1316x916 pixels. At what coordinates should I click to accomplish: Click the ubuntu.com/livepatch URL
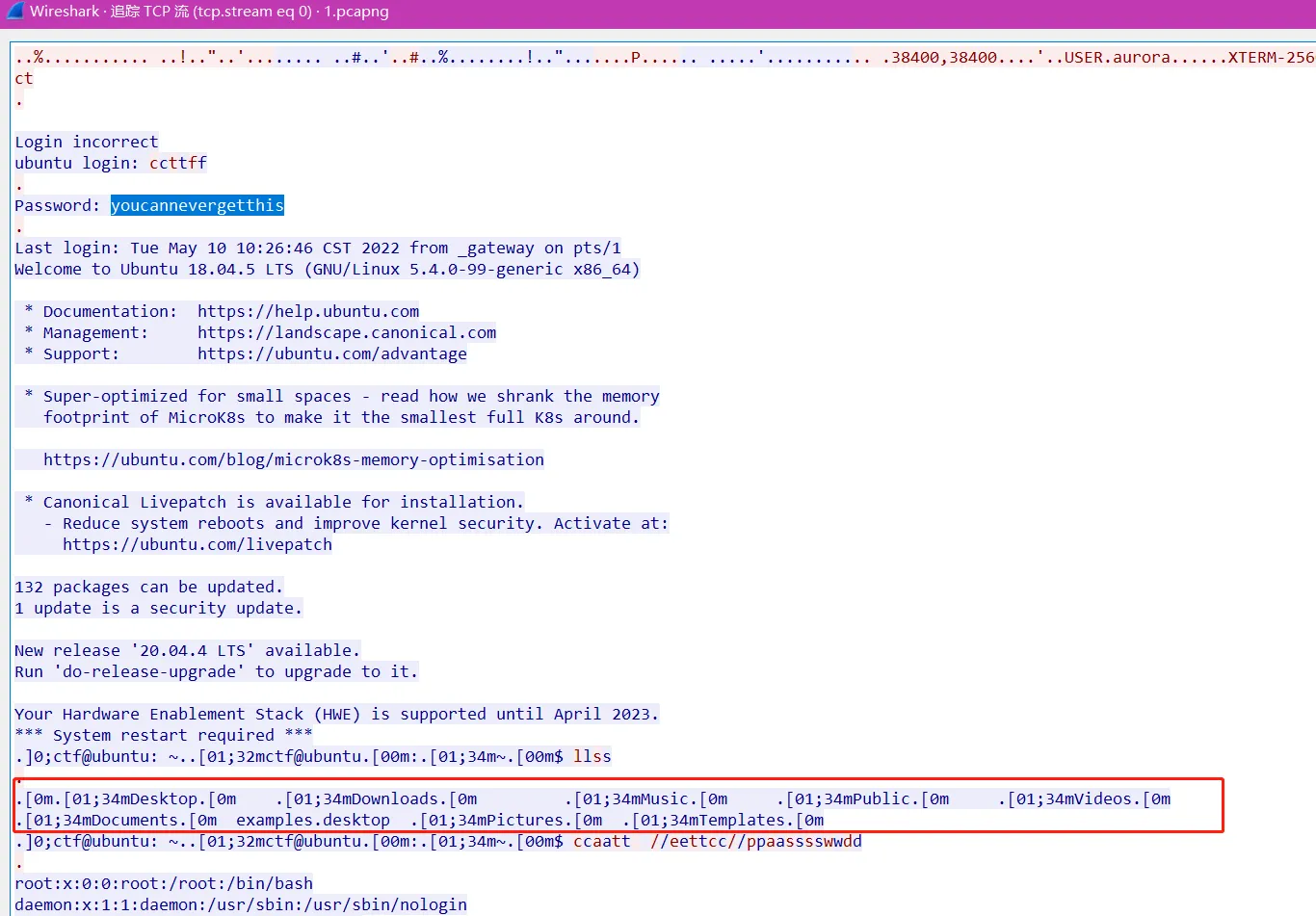[x=197, y=544]
